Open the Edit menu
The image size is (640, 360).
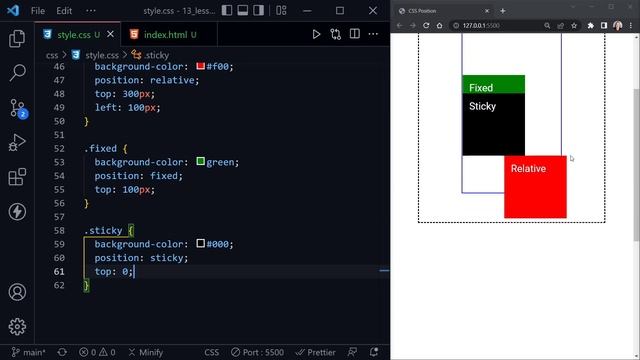click(x=64, y=11)
